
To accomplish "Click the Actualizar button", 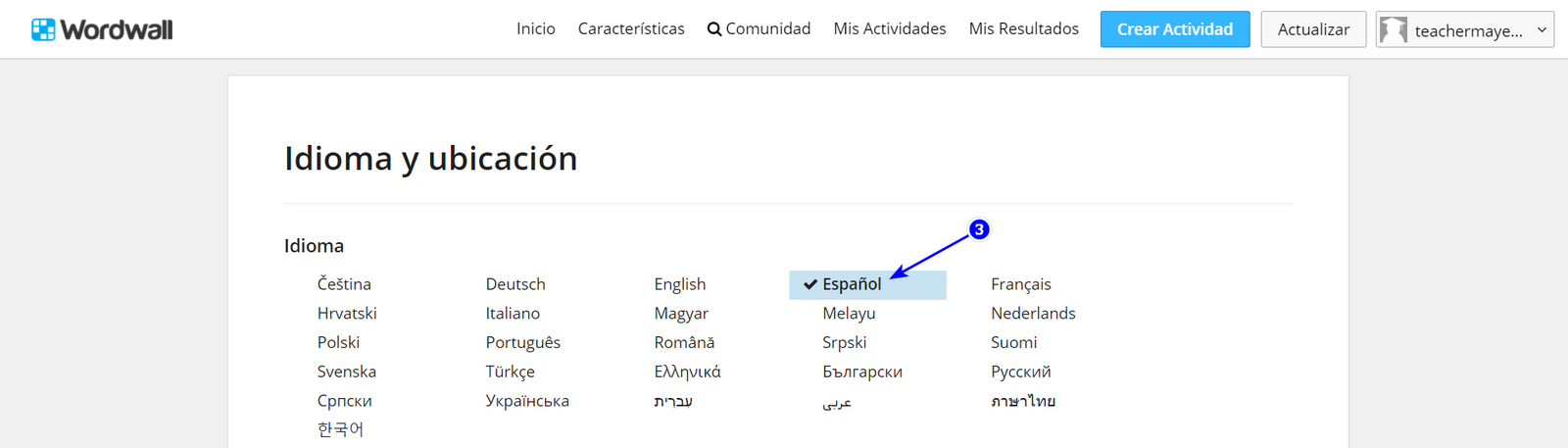I will tap(1313, 29).
